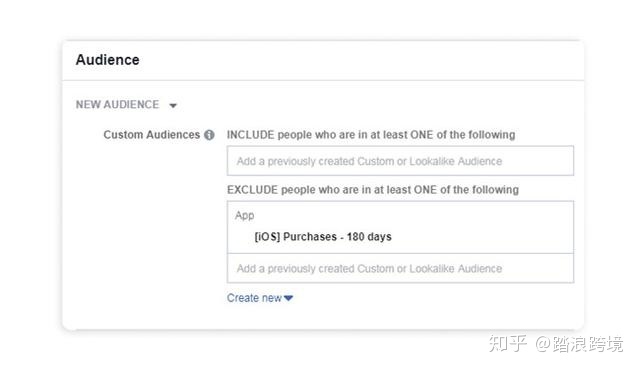The width and height of the screenshot is (640, 370).
Task: Click the Create new link
Action: pos(254,298)
